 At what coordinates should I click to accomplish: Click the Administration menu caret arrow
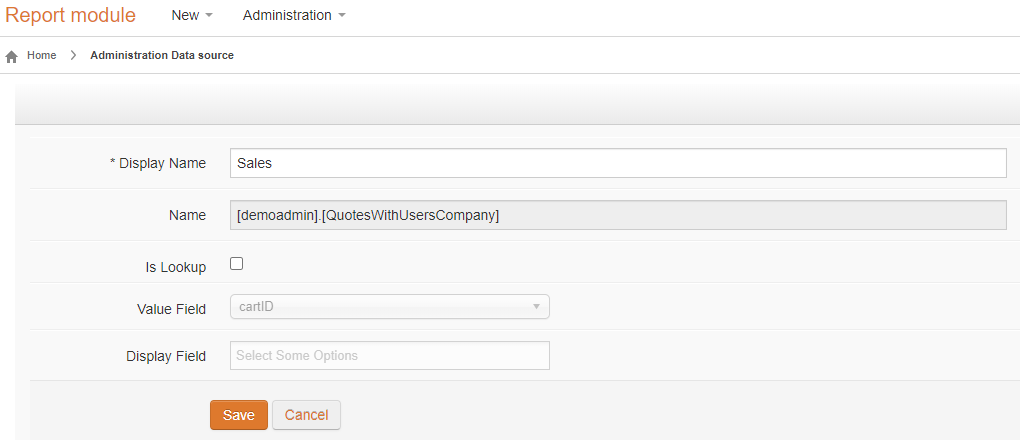tap(342, 16)
